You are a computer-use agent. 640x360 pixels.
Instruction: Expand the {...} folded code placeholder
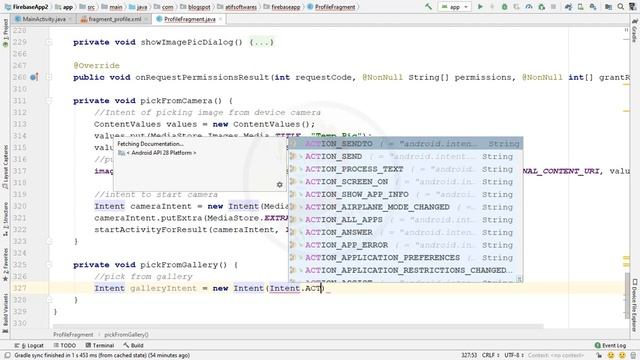262,42
